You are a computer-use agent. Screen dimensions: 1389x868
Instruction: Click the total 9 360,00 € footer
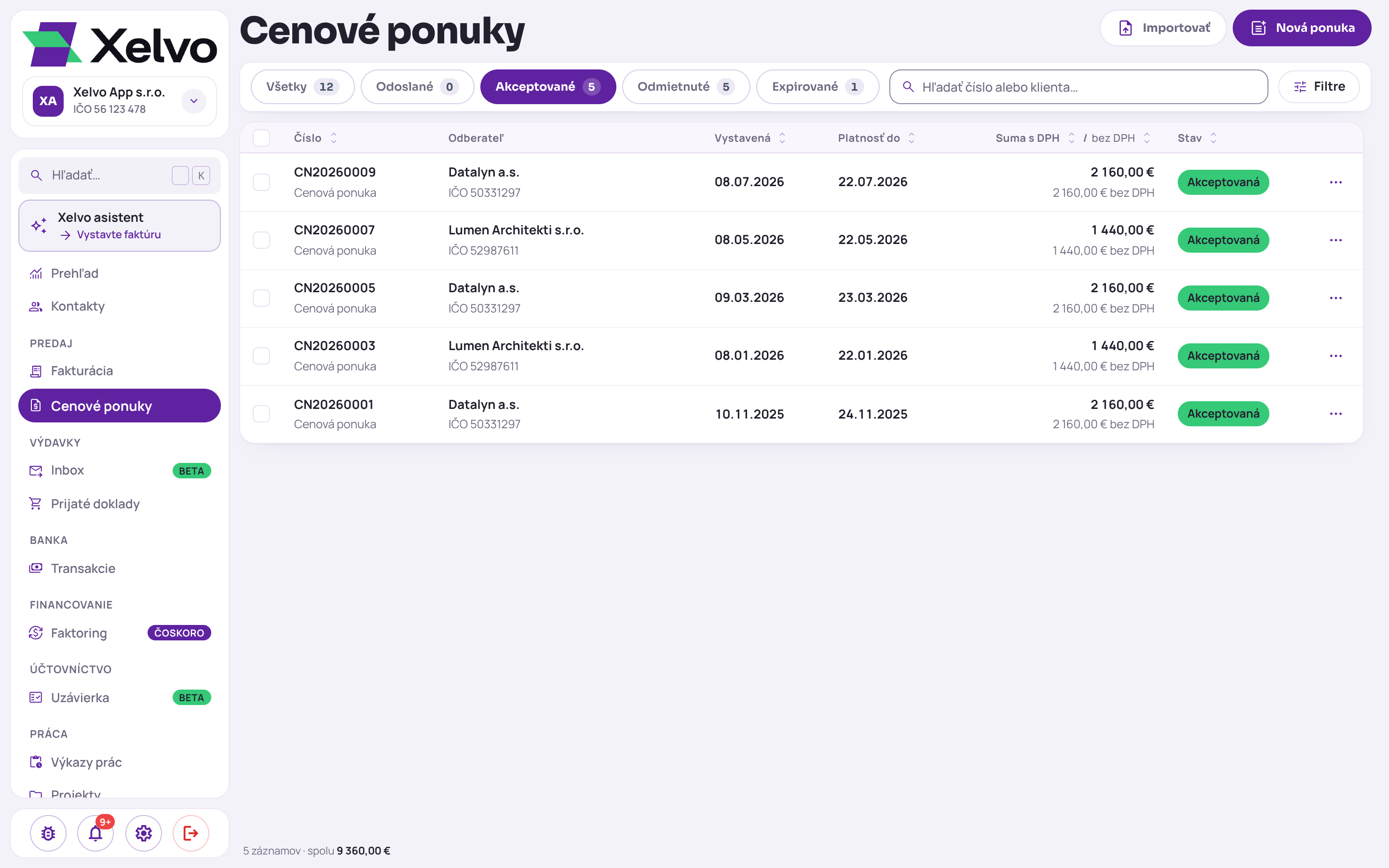[363, 851]
